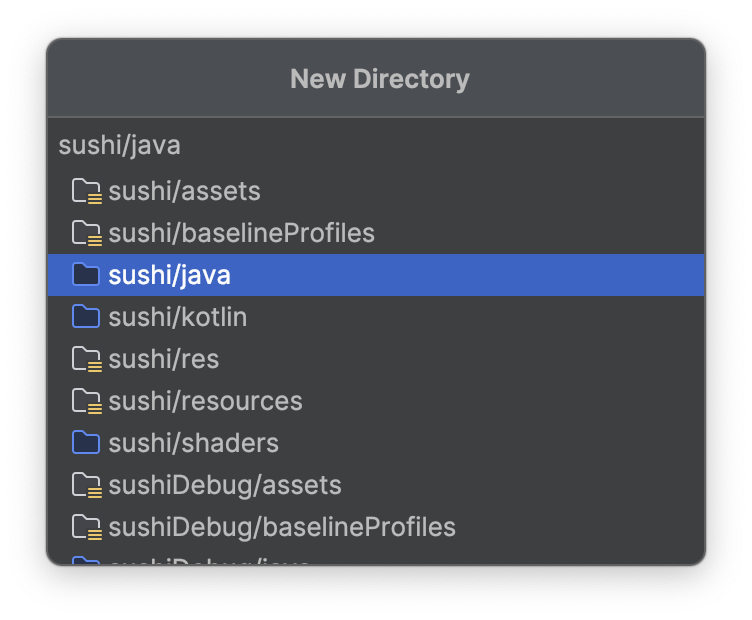Select the sushi/shaders directory suggestion

click(194, 443)
